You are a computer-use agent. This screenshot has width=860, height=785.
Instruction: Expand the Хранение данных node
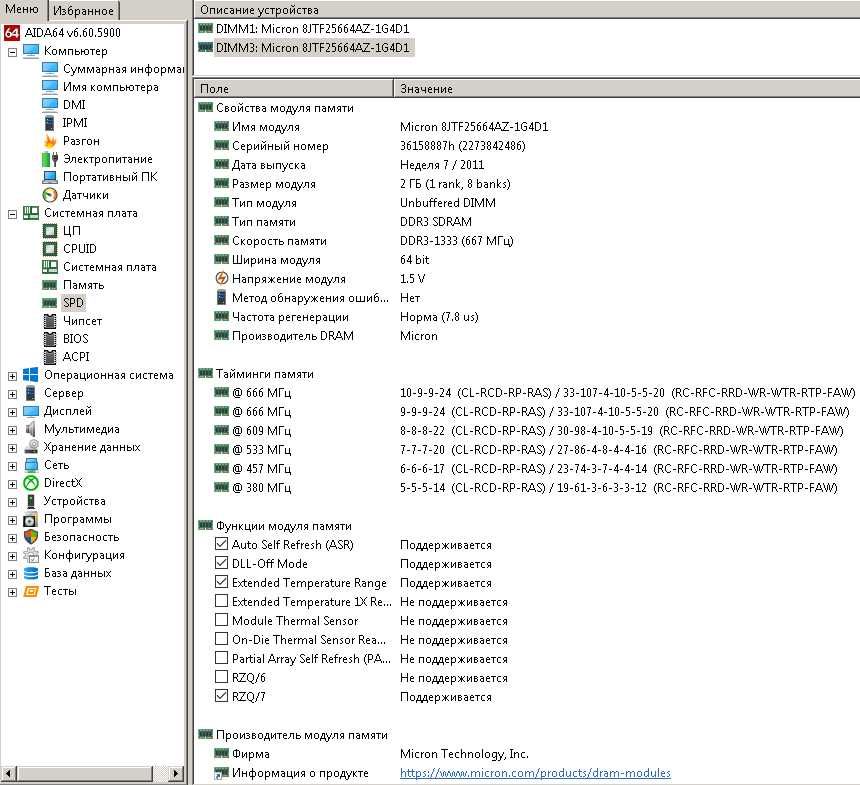[12, 448]
